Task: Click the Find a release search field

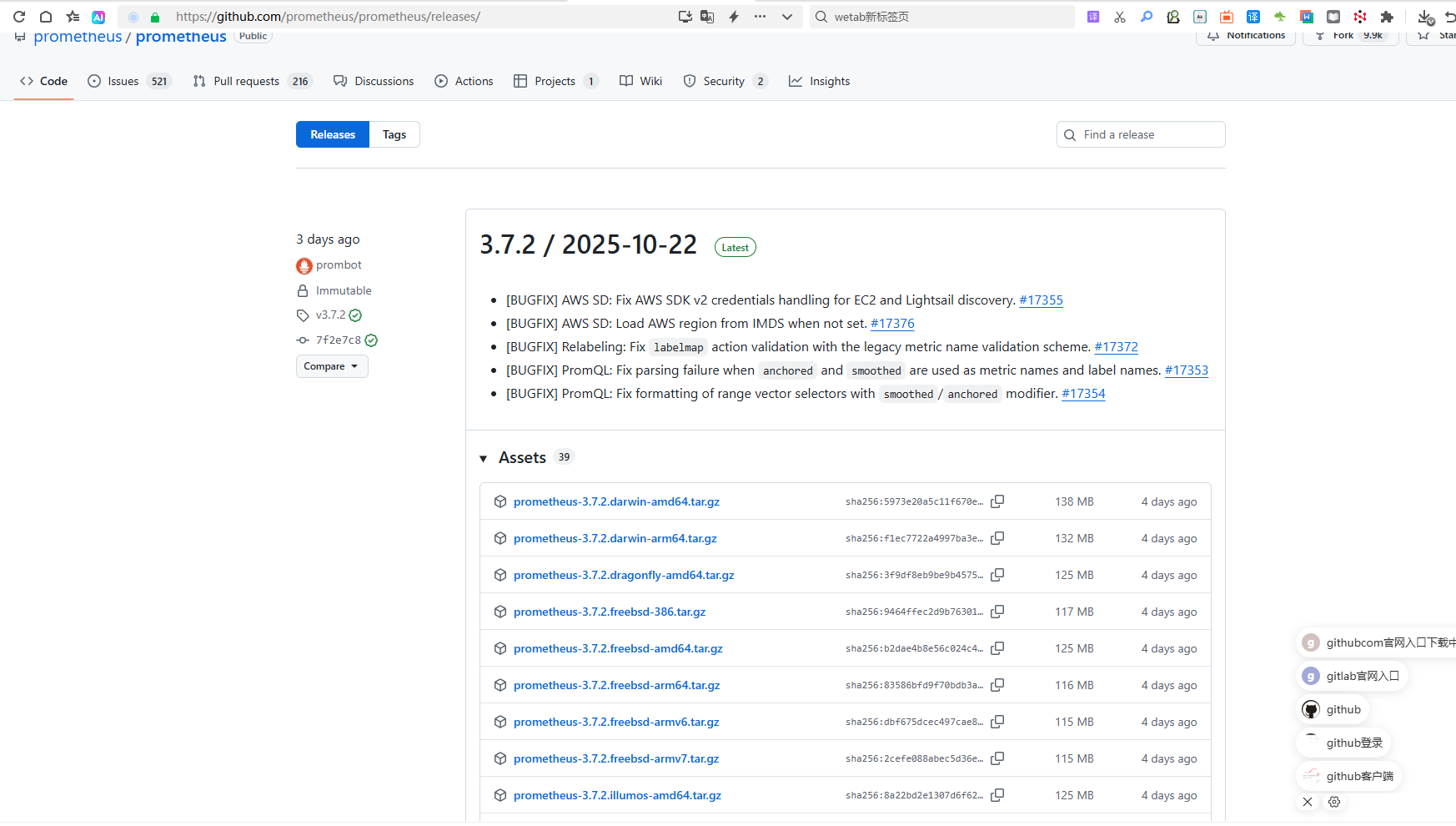Action: 1141,134
